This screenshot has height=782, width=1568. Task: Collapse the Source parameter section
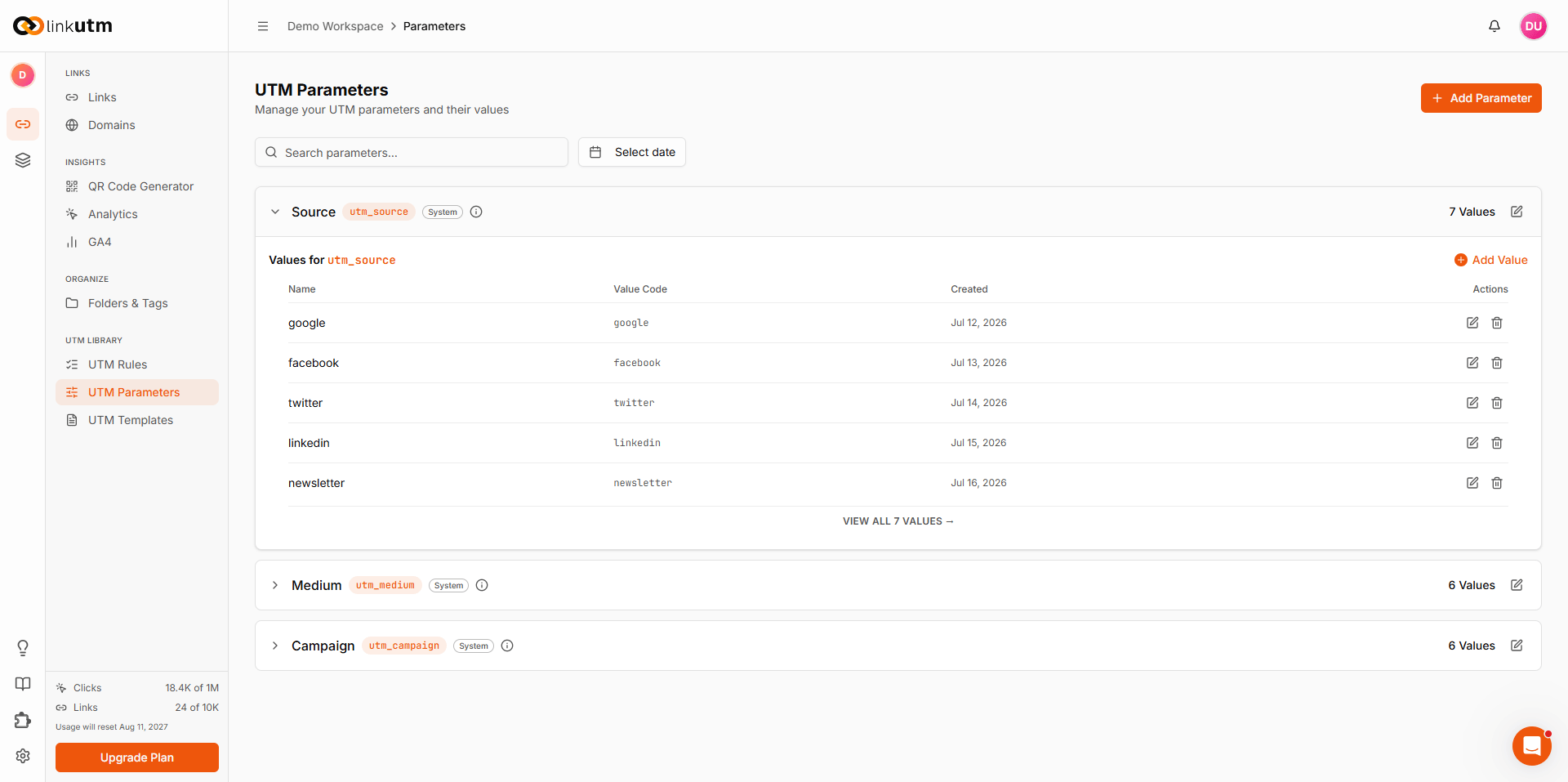275,212
